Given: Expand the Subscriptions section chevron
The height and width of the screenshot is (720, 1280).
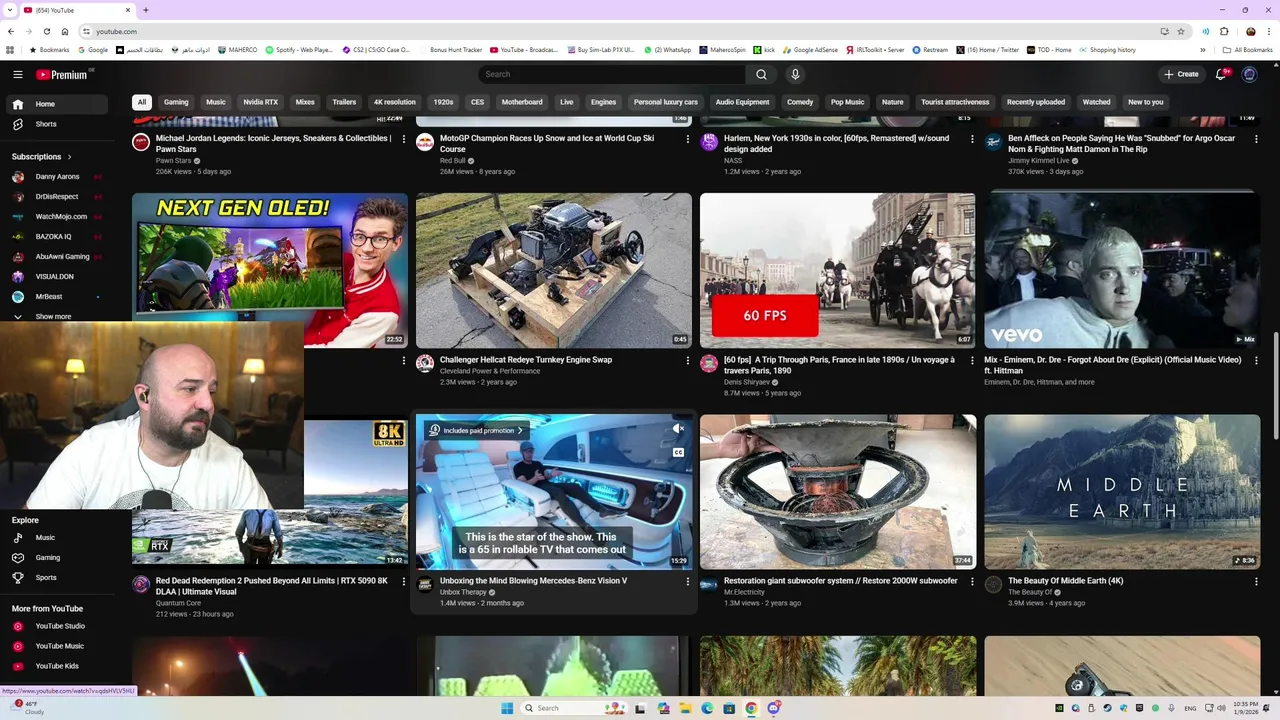Looking at the screenshot, I should tap(70, 157).
